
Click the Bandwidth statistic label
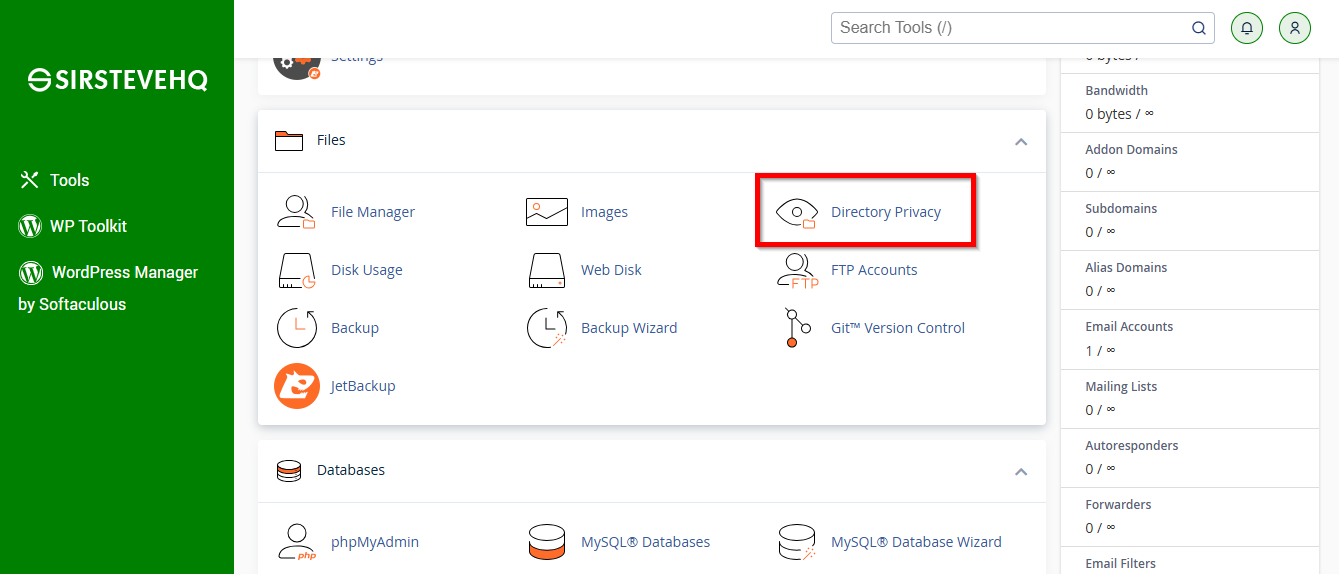[1116, 91]
